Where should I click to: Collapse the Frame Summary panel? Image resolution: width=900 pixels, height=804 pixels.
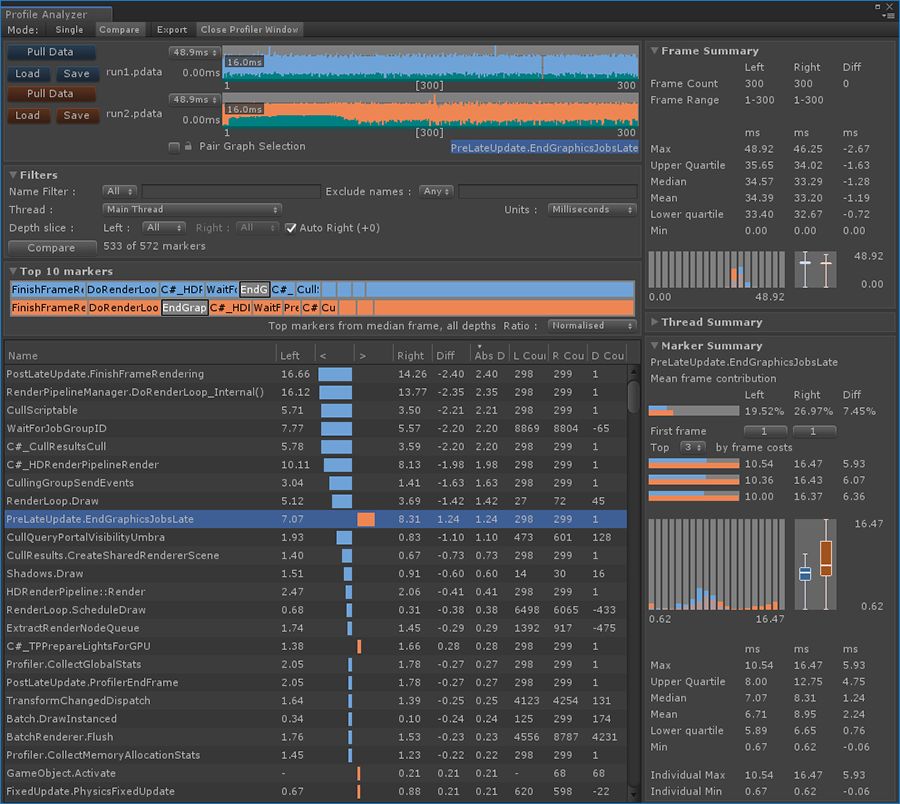click(x=653, y=50)
